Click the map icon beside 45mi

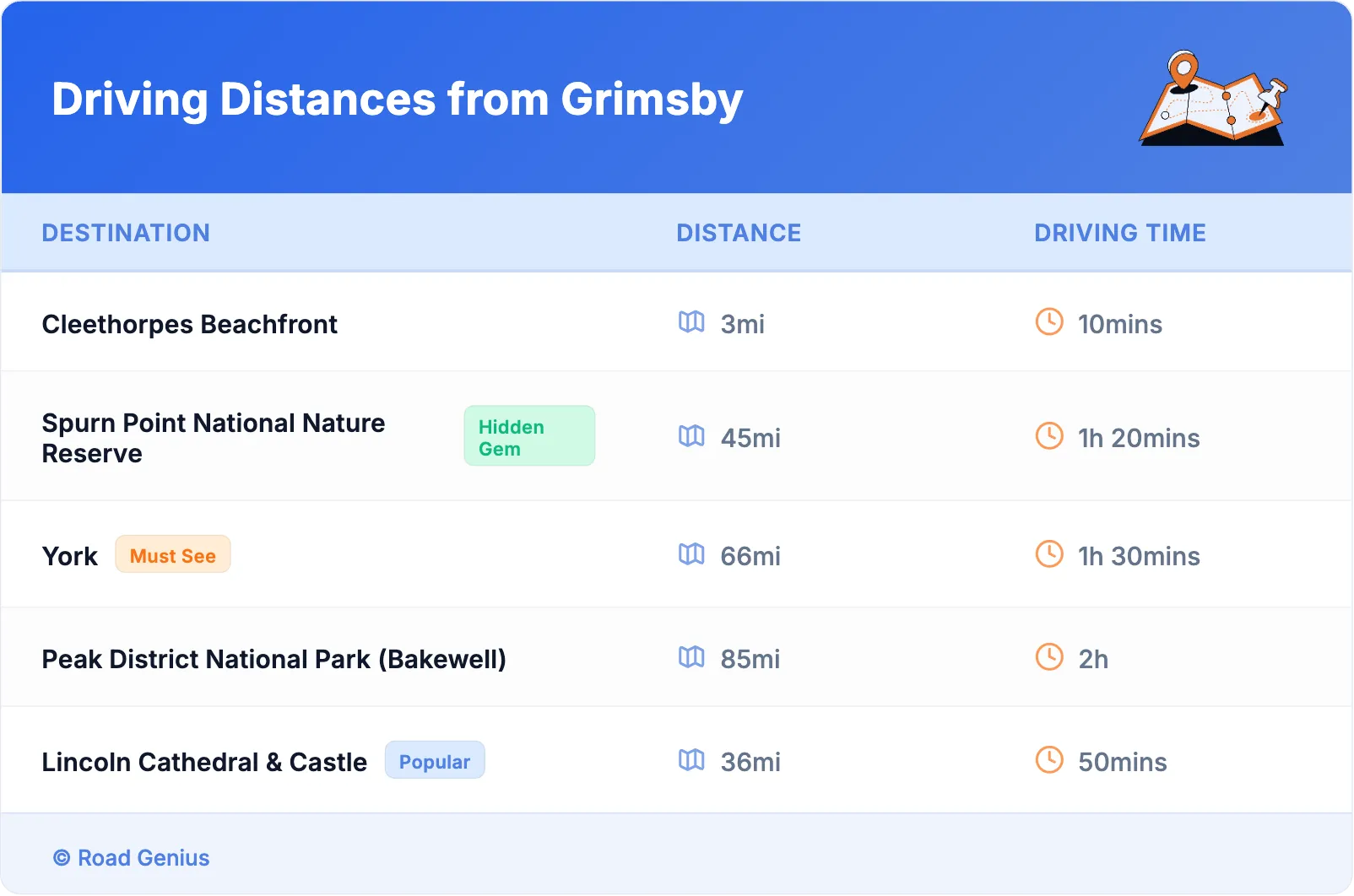tap(691, 435)
